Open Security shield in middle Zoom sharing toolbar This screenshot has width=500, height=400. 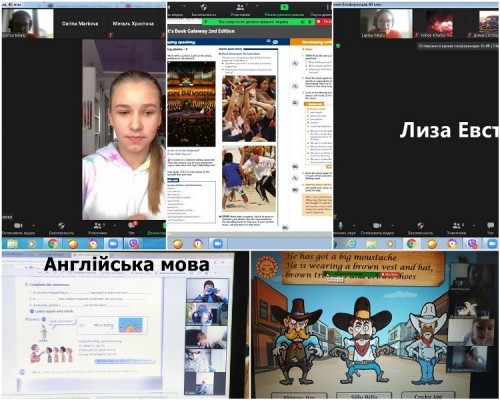tap(204, 10)
